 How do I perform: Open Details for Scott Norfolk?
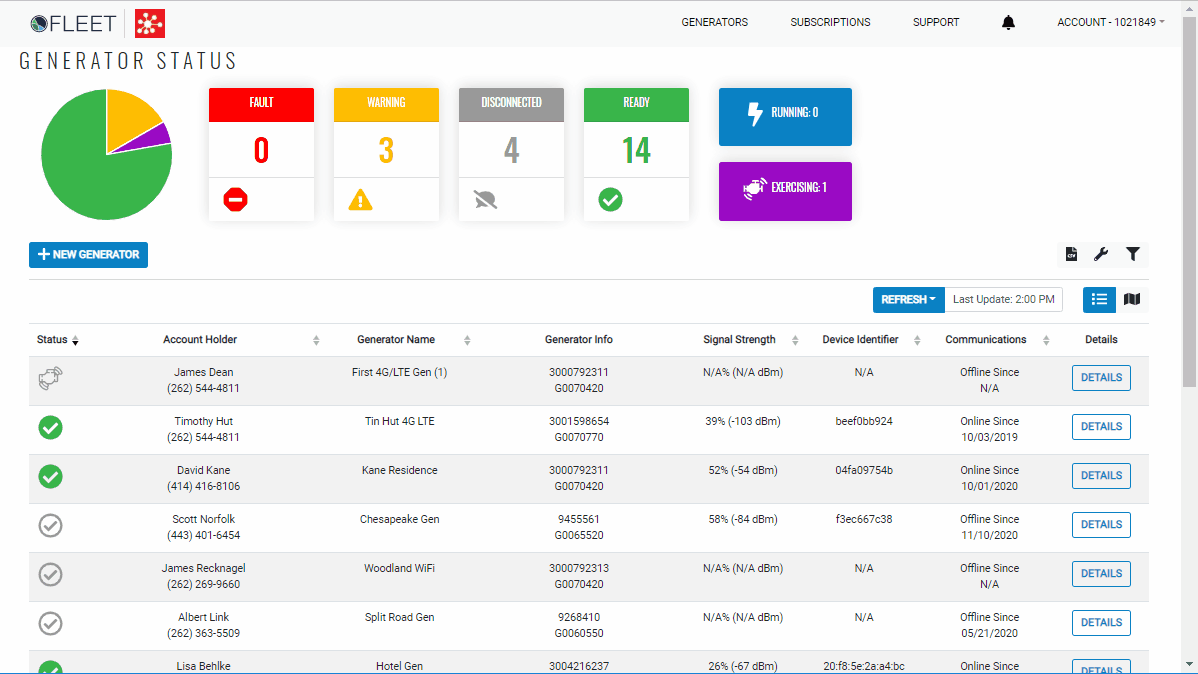tap(1101, 525)
